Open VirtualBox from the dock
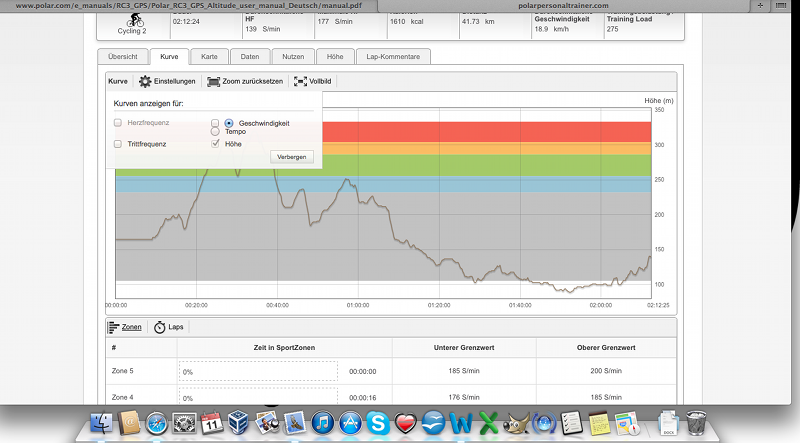The image size is (800, 443). pyautogui.click(x=239, y=422)
